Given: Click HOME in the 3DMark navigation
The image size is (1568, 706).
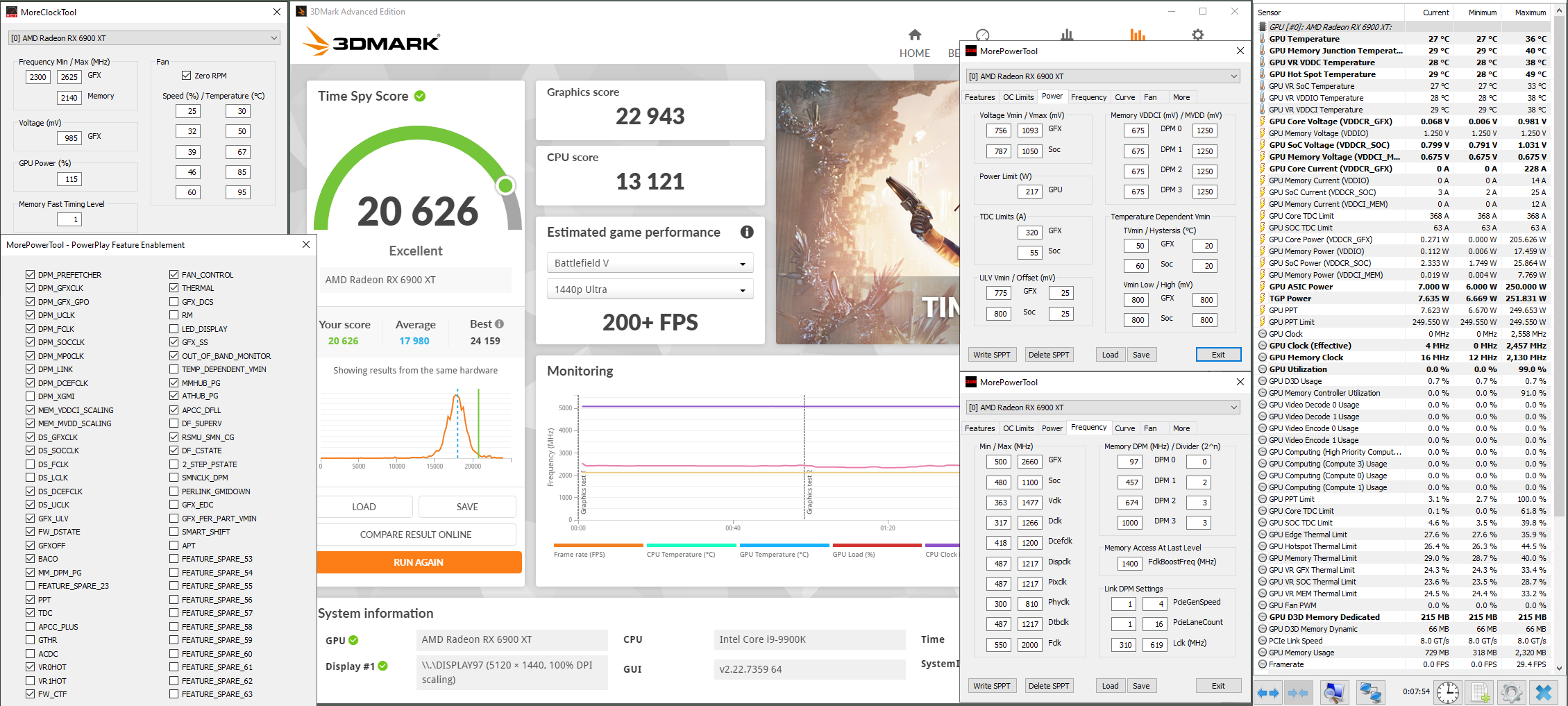Looking at the screenshot, I should coord(915,53).
